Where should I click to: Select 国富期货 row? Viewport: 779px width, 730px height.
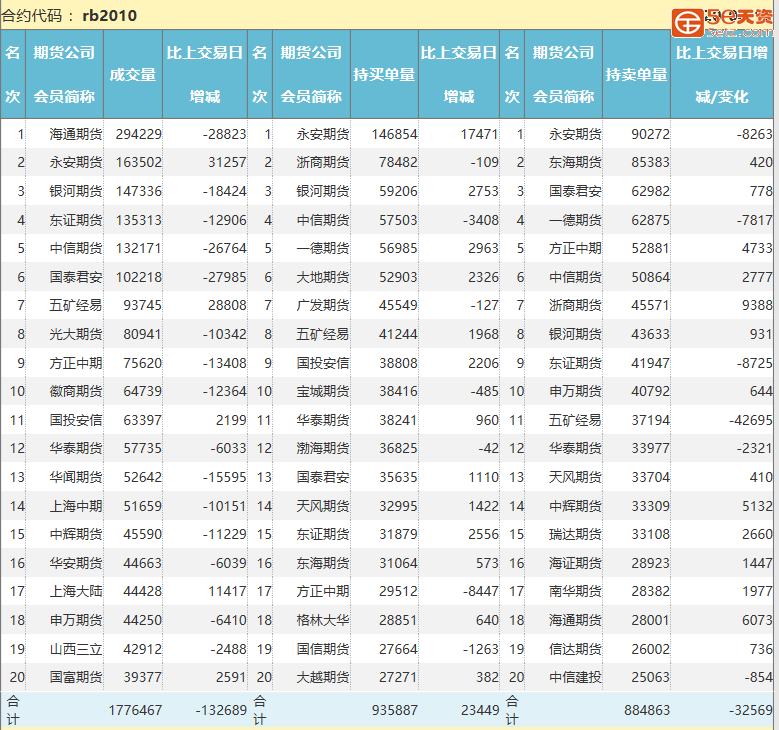coord(76,677)
